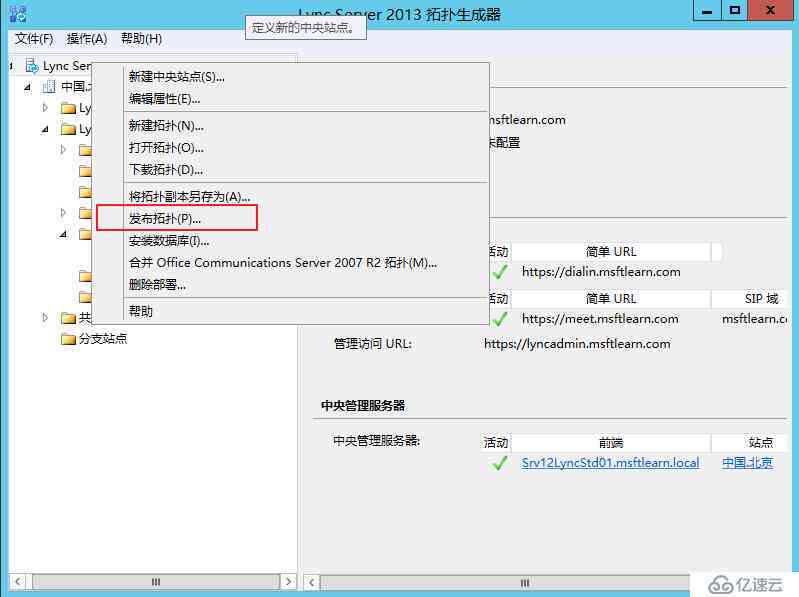Select the 分支站点 folder icon

(x=68, y=339)
